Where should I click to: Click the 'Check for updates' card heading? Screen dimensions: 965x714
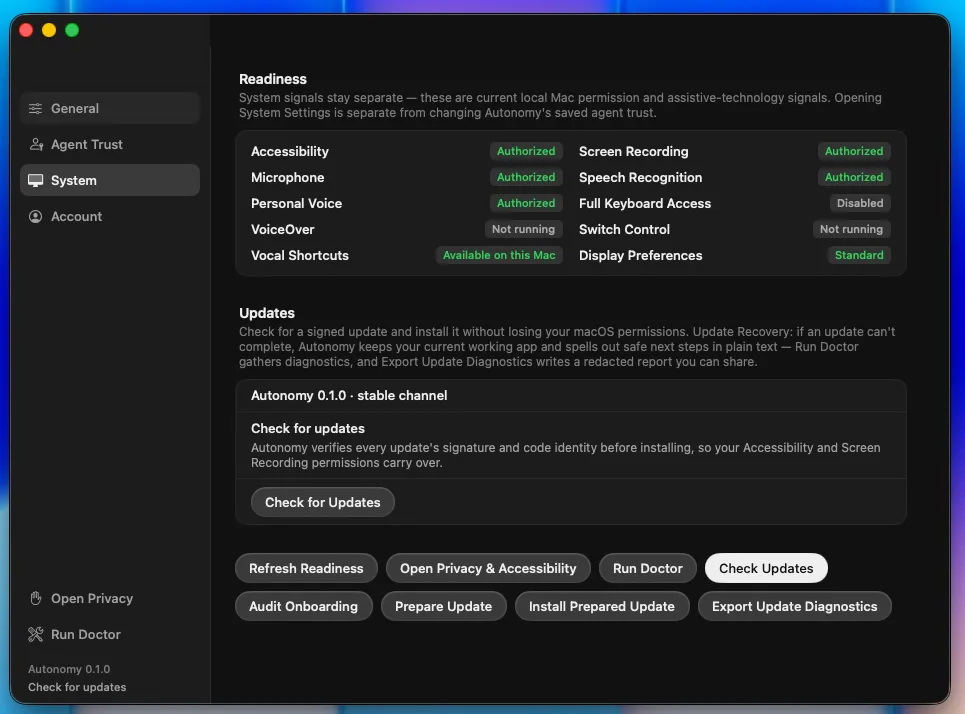(x=308, y=428)
